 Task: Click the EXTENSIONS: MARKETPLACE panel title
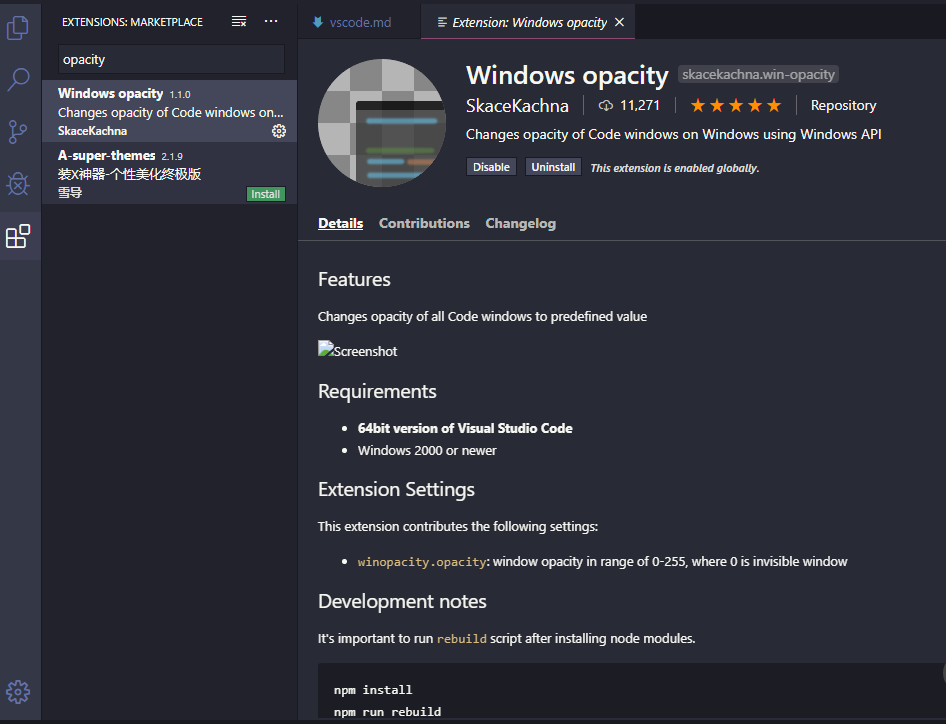pyautogui.click(x=132, y=22)
